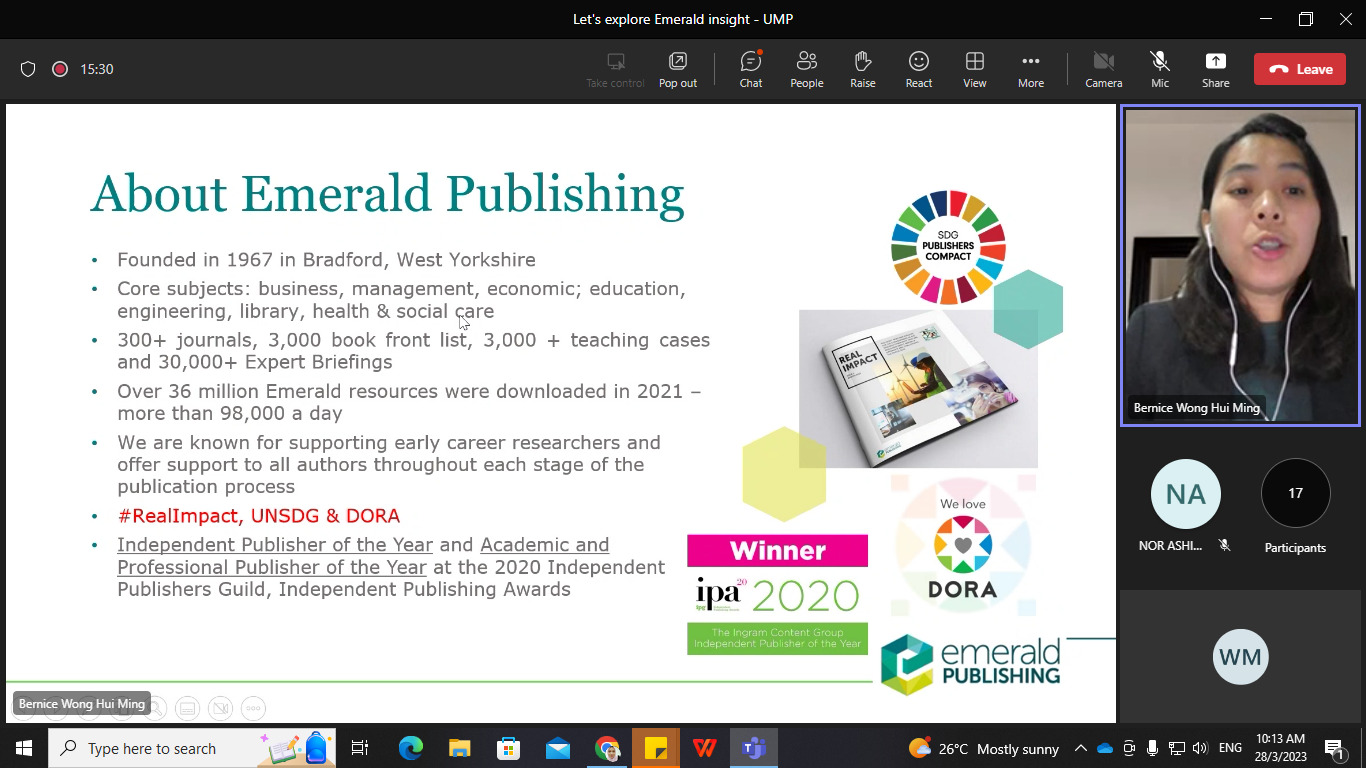Click Independent Publisher of the Year link

coord(275,545)
